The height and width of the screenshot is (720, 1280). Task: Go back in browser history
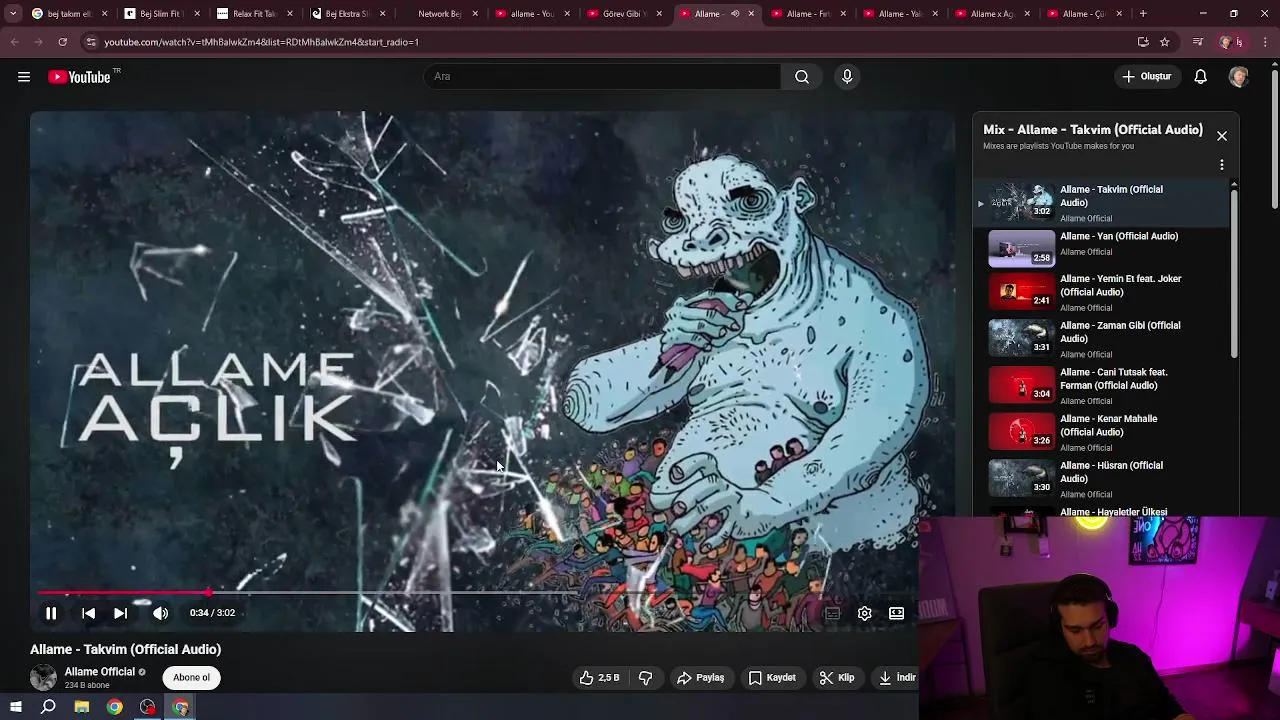15,42
